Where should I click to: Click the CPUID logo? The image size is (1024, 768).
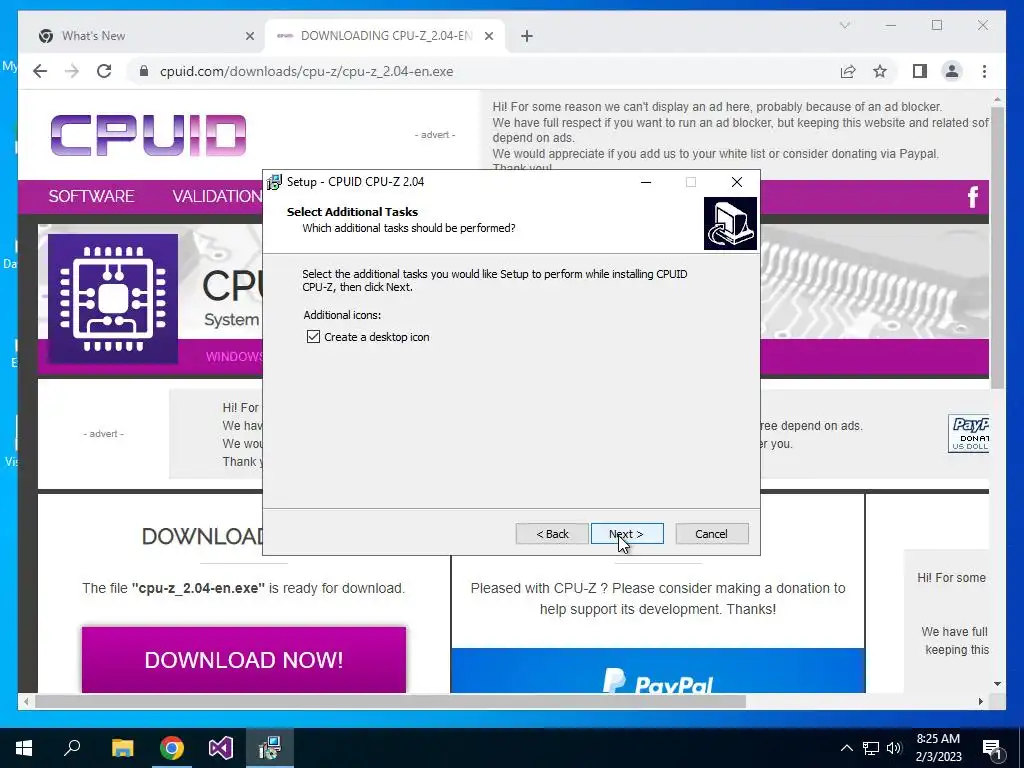[x=148, y=135]
